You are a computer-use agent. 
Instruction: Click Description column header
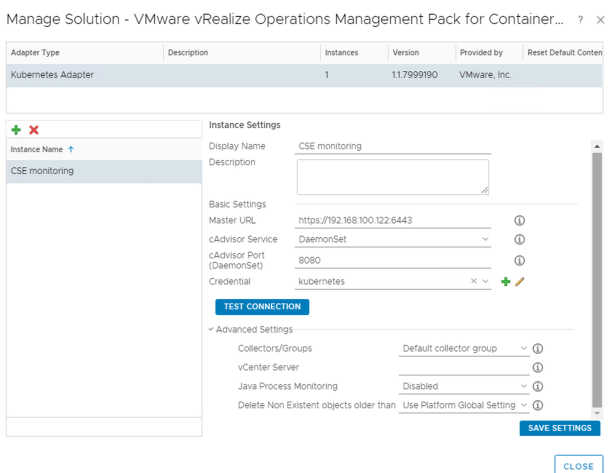coord(242,53)
